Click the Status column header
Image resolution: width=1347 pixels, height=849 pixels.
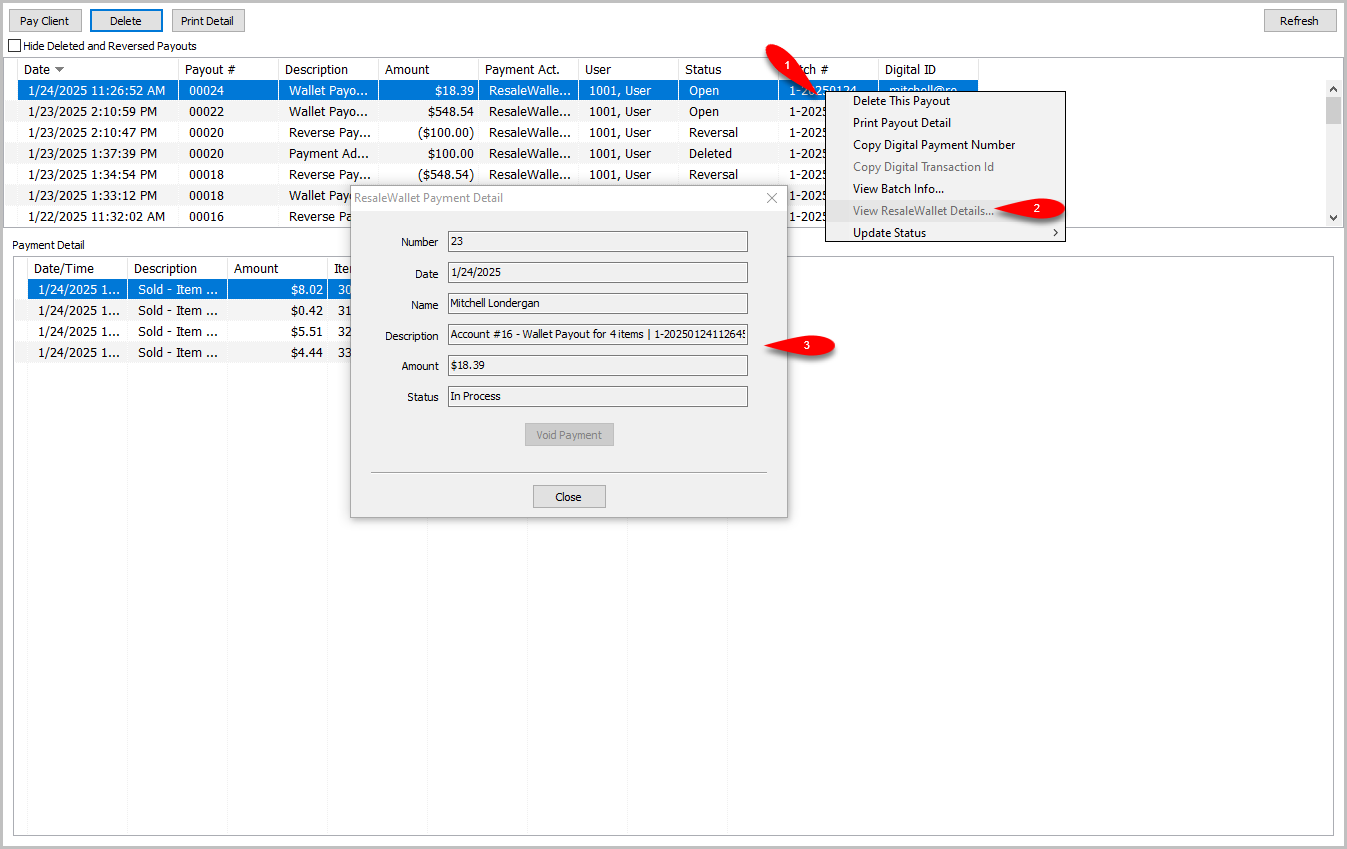pyautogui.click(x=729, y=70)
